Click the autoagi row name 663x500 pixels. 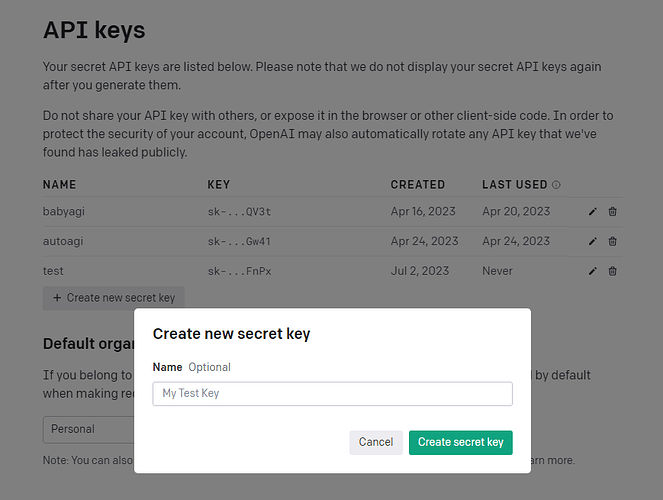point(63,241)
